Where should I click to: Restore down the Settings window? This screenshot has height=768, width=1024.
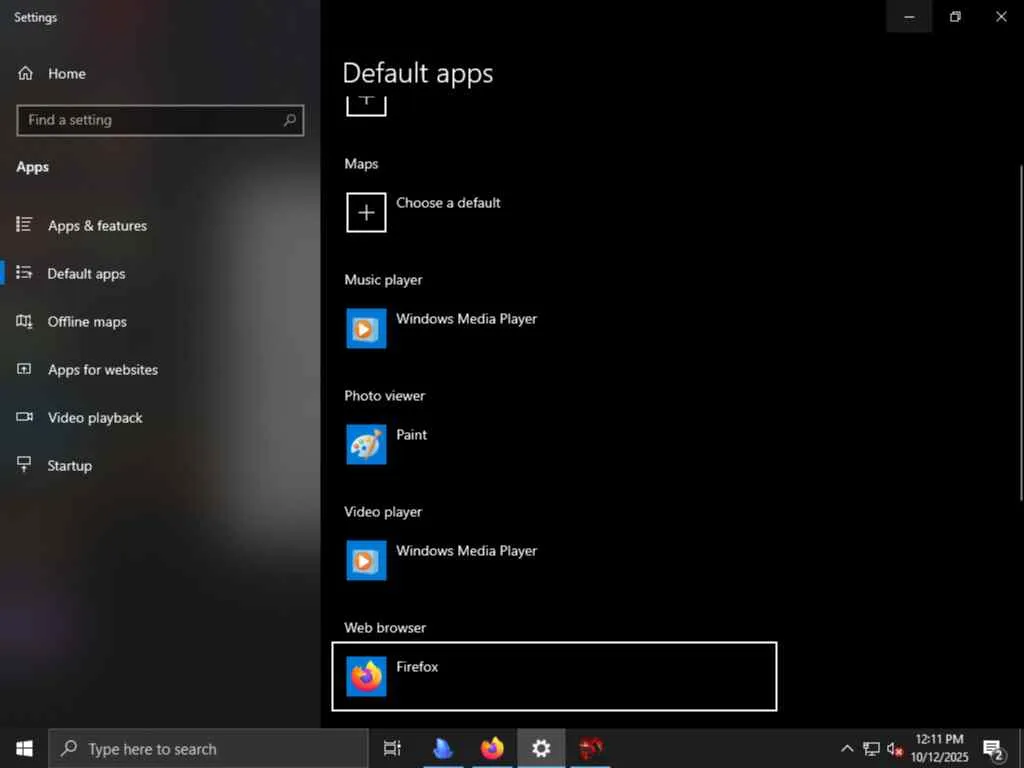coord(955,16)
